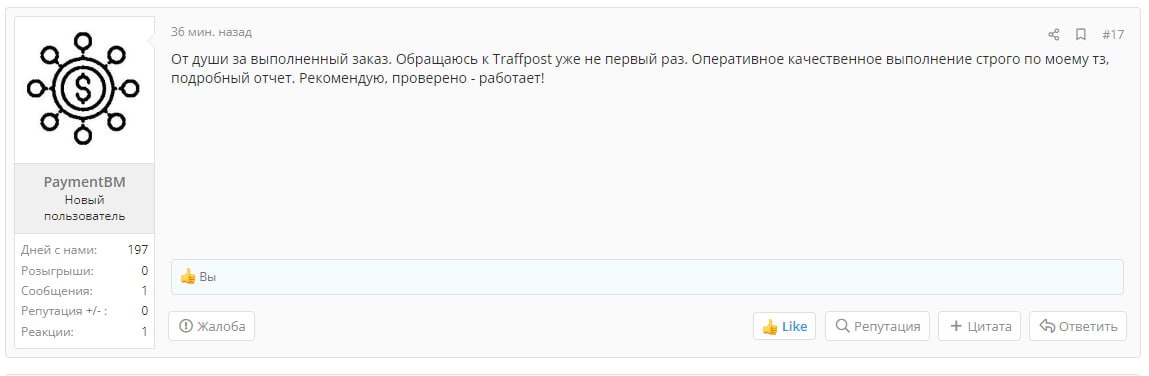Click the Реакции count value
Screen dimensions: 1149x376
click(145, 332)
